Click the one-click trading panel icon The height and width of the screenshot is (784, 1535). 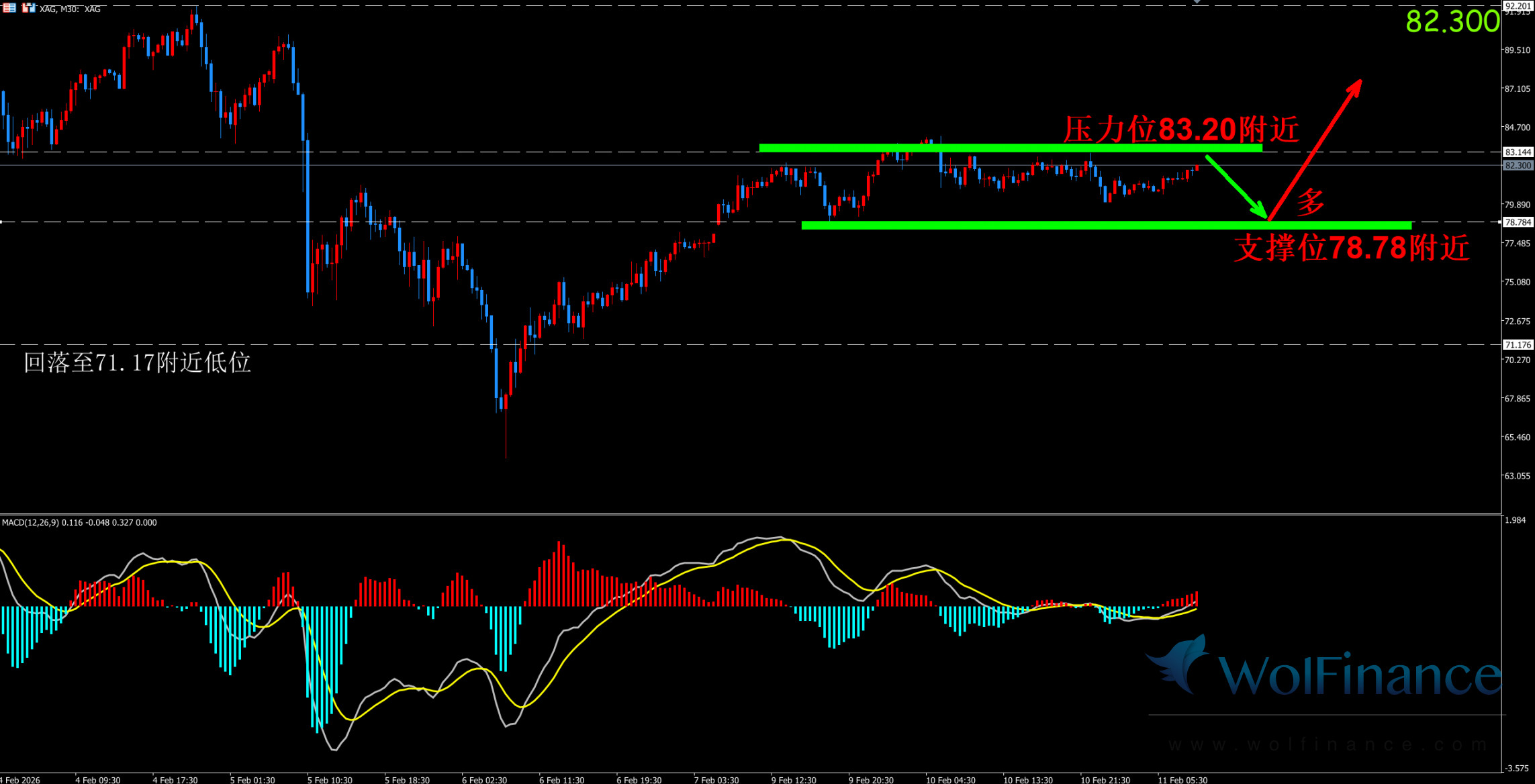click(x=28, y=8)
